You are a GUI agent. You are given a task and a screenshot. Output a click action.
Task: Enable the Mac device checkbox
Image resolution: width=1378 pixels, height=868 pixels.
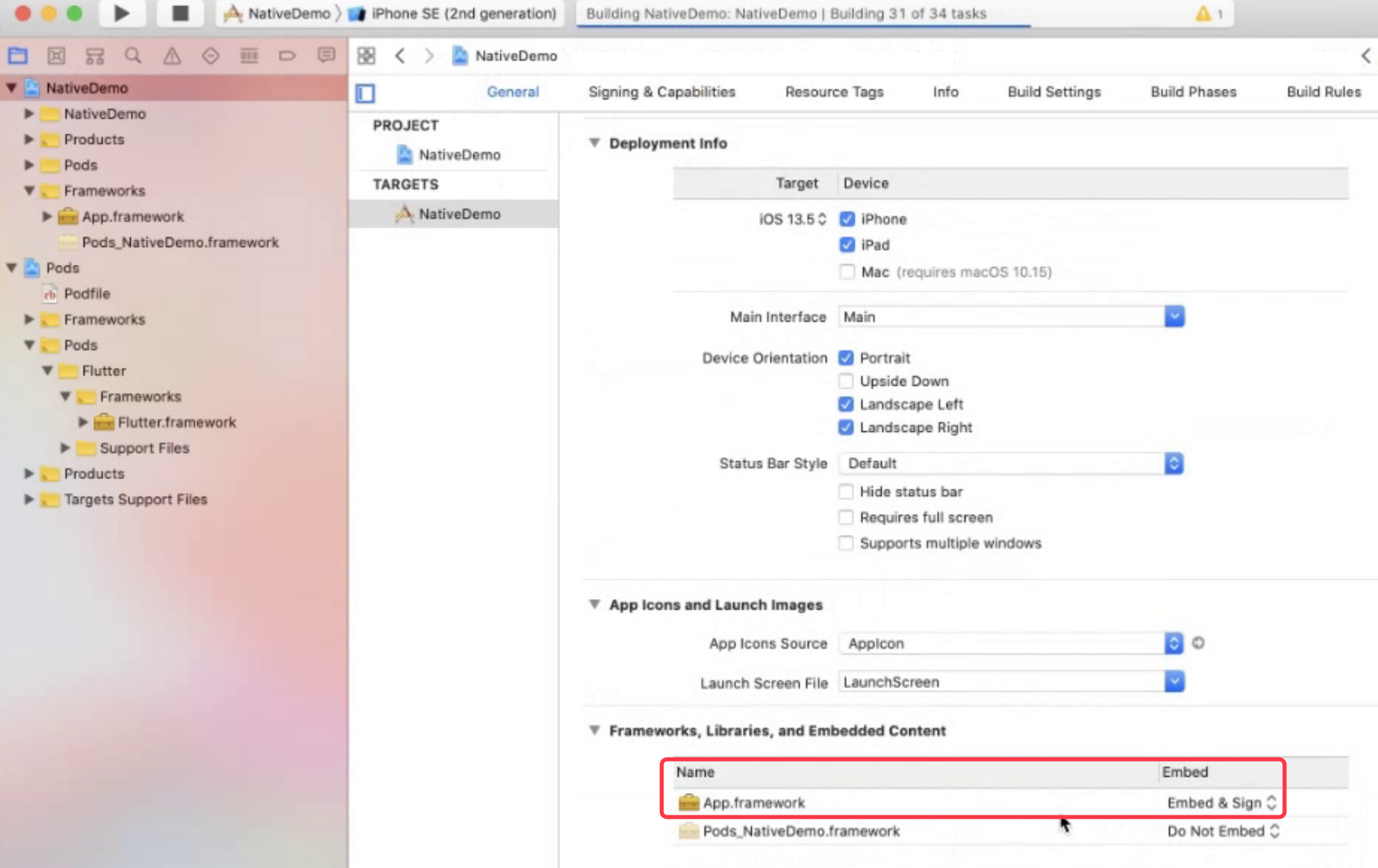(847, 272)
